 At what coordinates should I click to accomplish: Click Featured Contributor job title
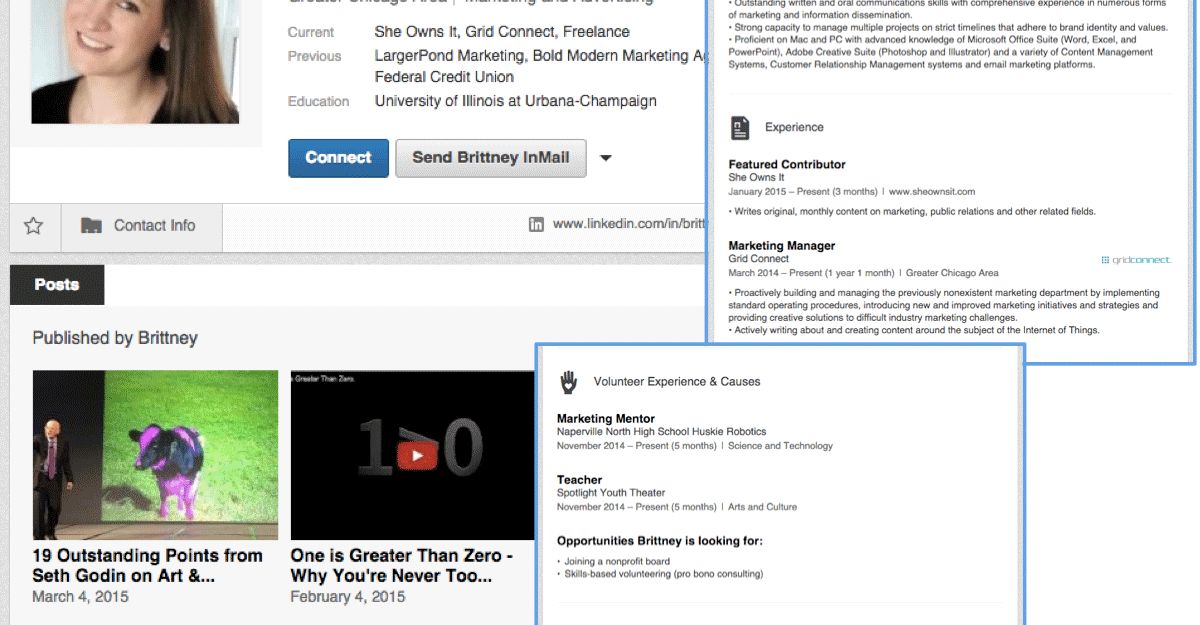(x=787, y=164)
